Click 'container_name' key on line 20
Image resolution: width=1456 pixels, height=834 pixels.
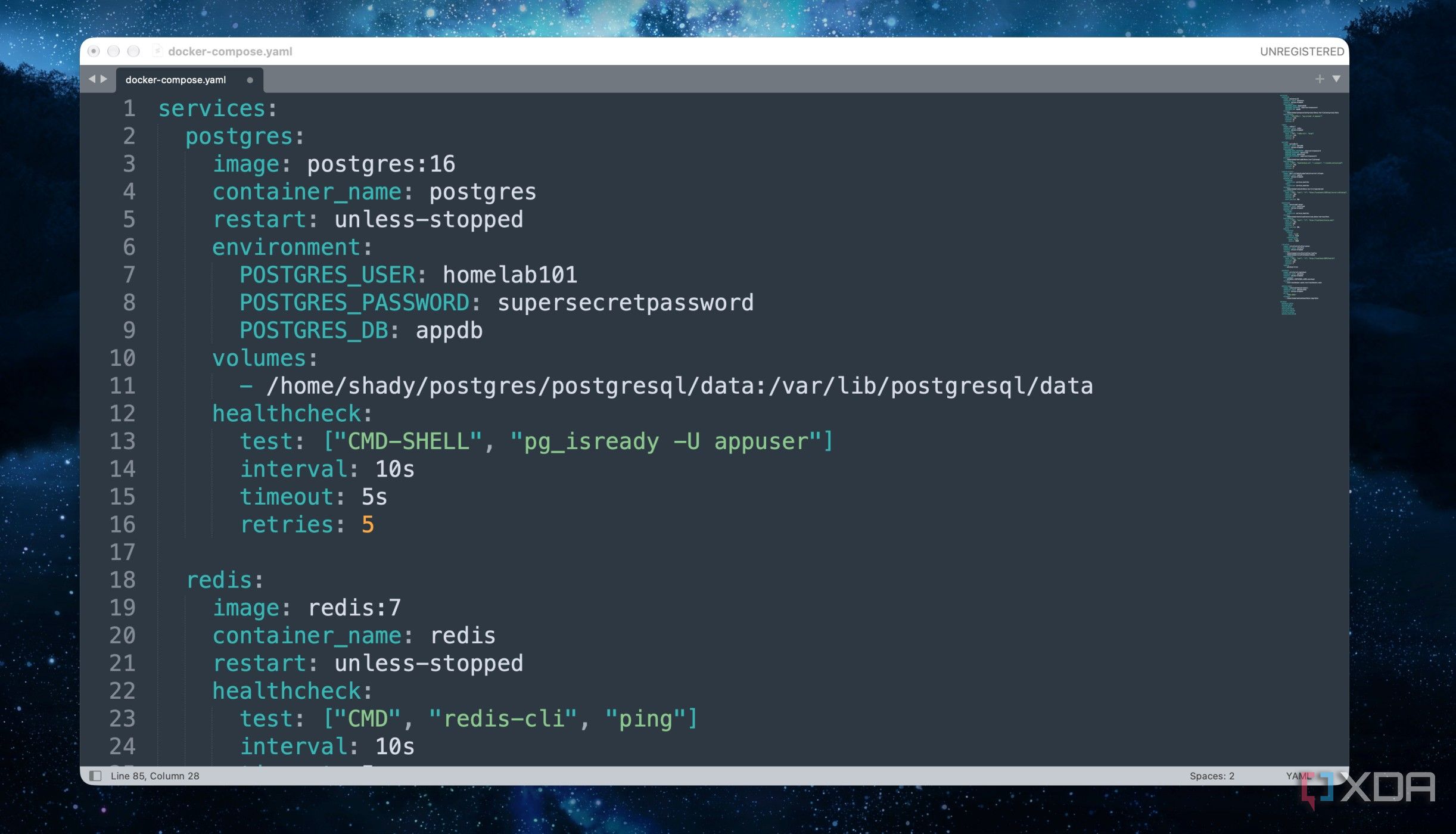pos(307,636)
